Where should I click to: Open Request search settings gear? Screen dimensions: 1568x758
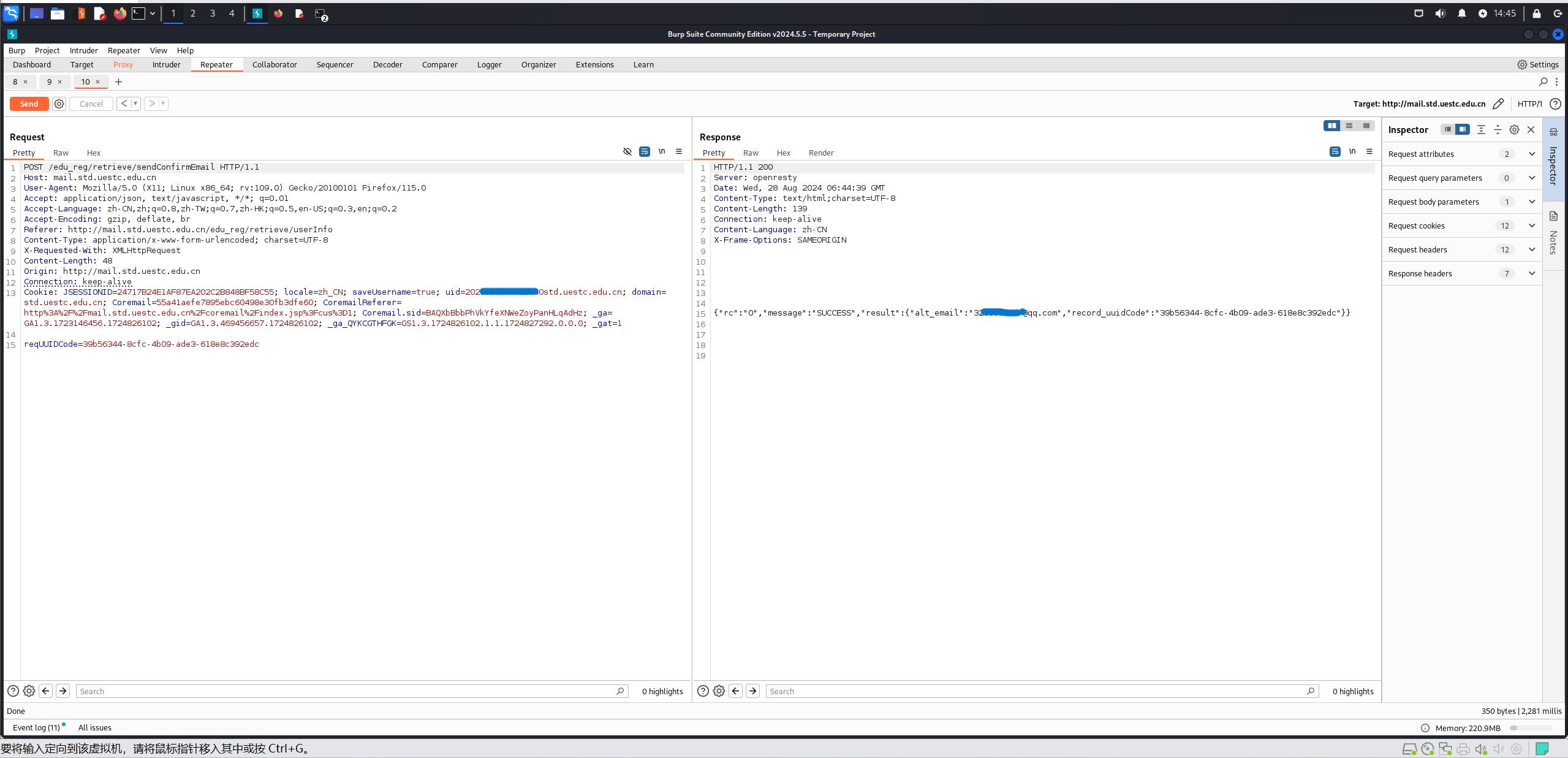(29, 691)
